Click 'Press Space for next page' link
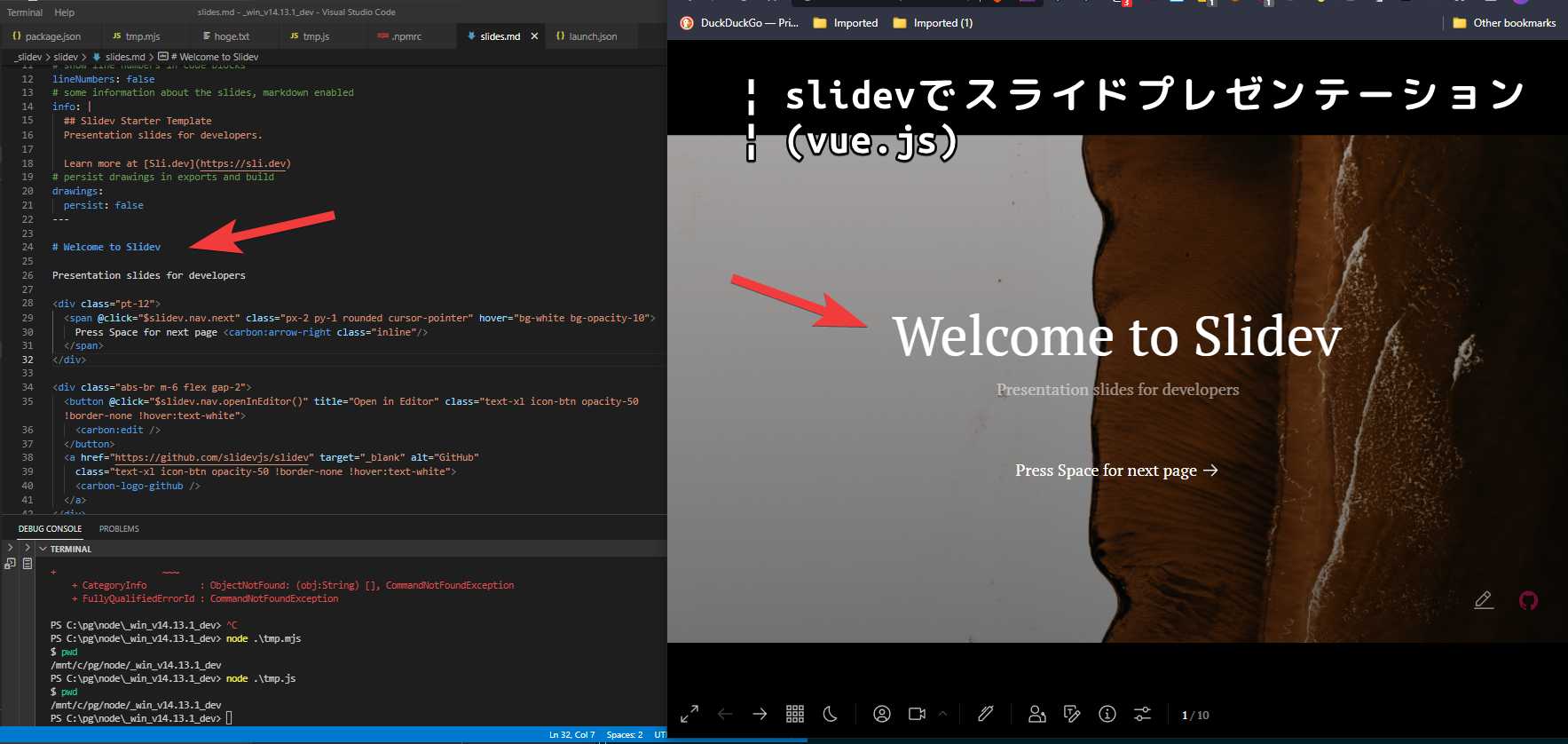 click(1116, 471)
